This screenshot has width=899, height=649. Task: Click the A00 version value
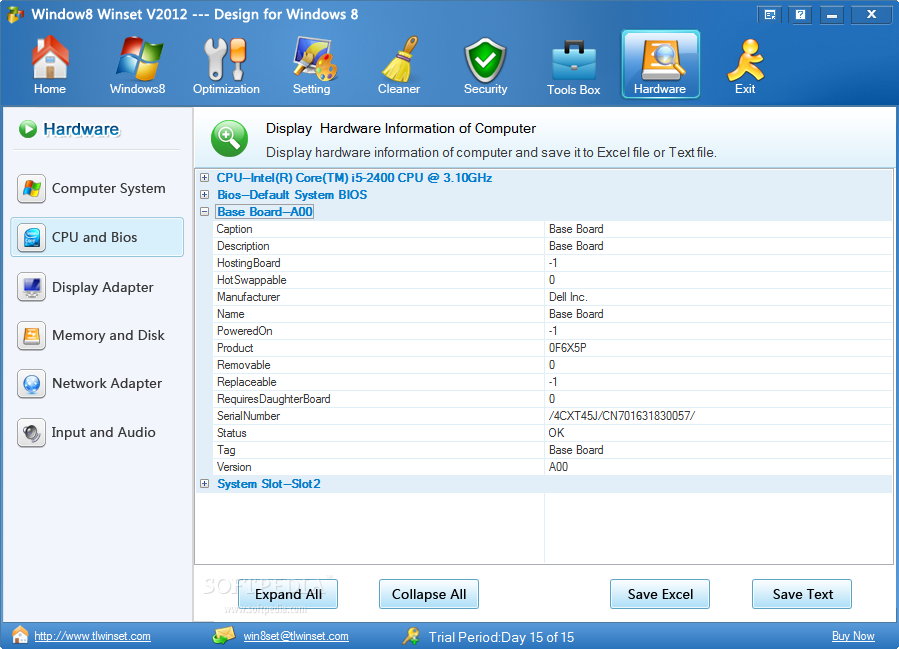[558, 467]
